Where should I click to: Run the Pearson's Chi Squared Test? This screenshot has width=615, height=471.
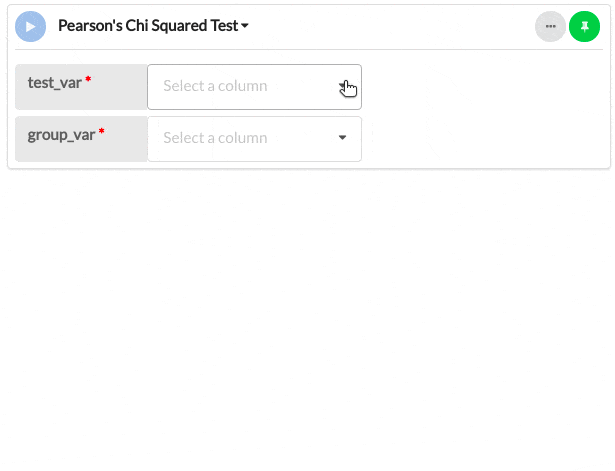click(x=30, y=26)
